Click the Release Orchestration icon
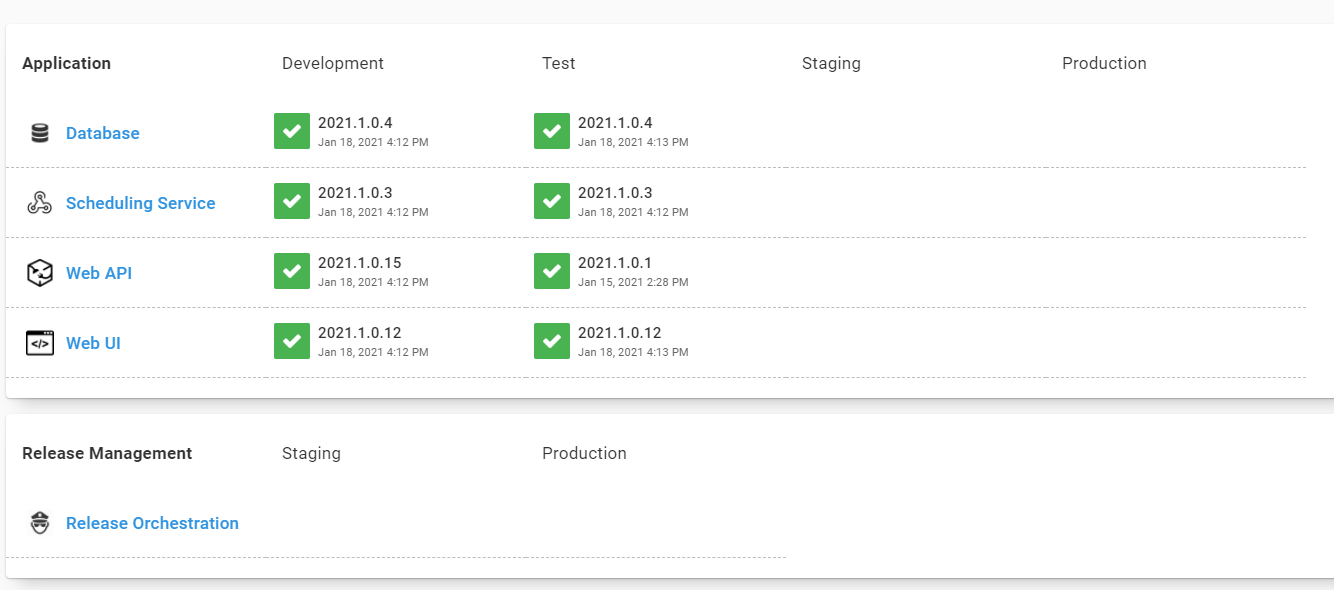This screenshot has height=590, width=1334. tap(40, 522)
